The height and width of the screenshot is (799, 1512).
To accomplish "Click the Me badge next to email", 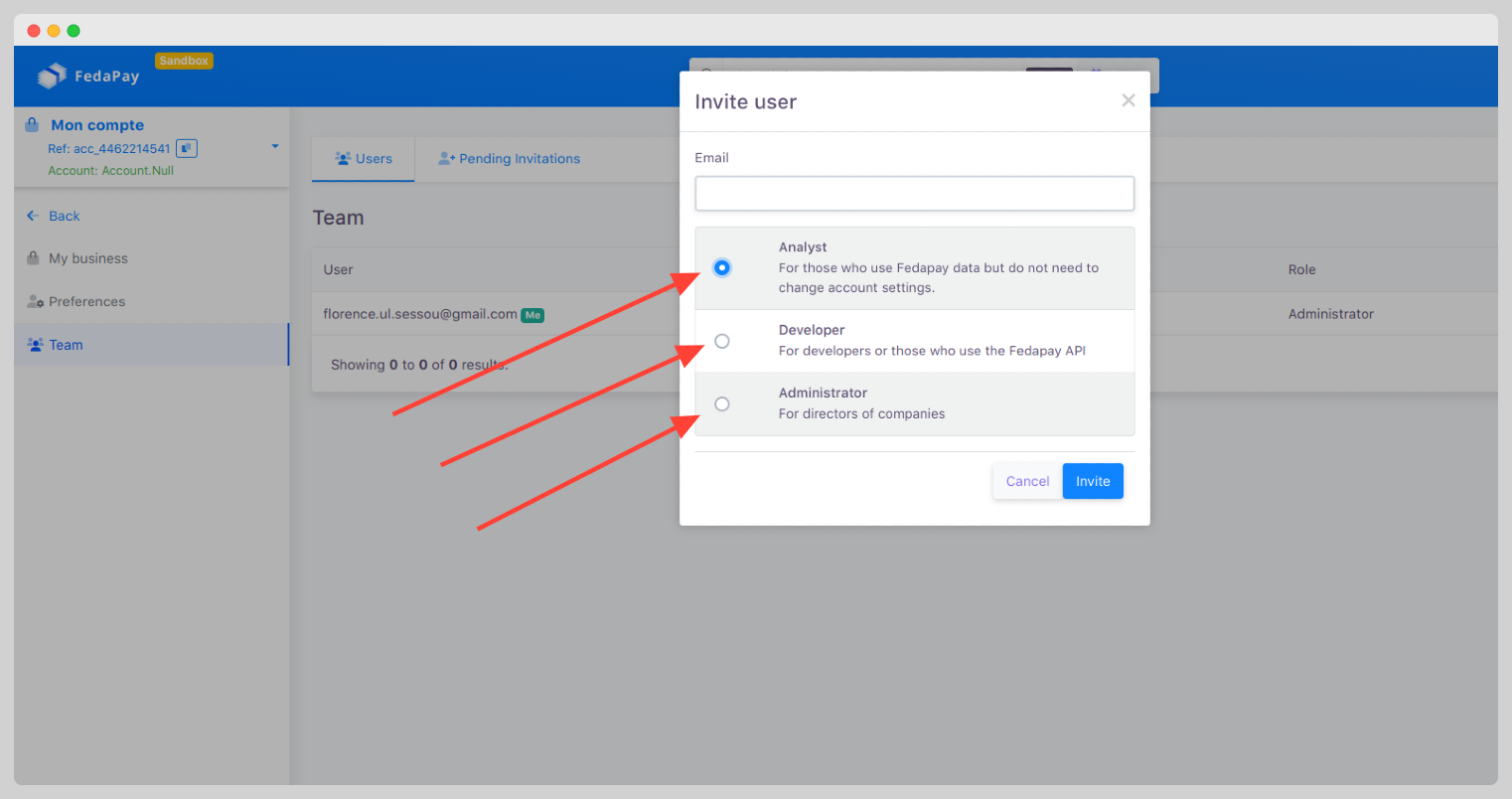I will [x=532, y=315].
